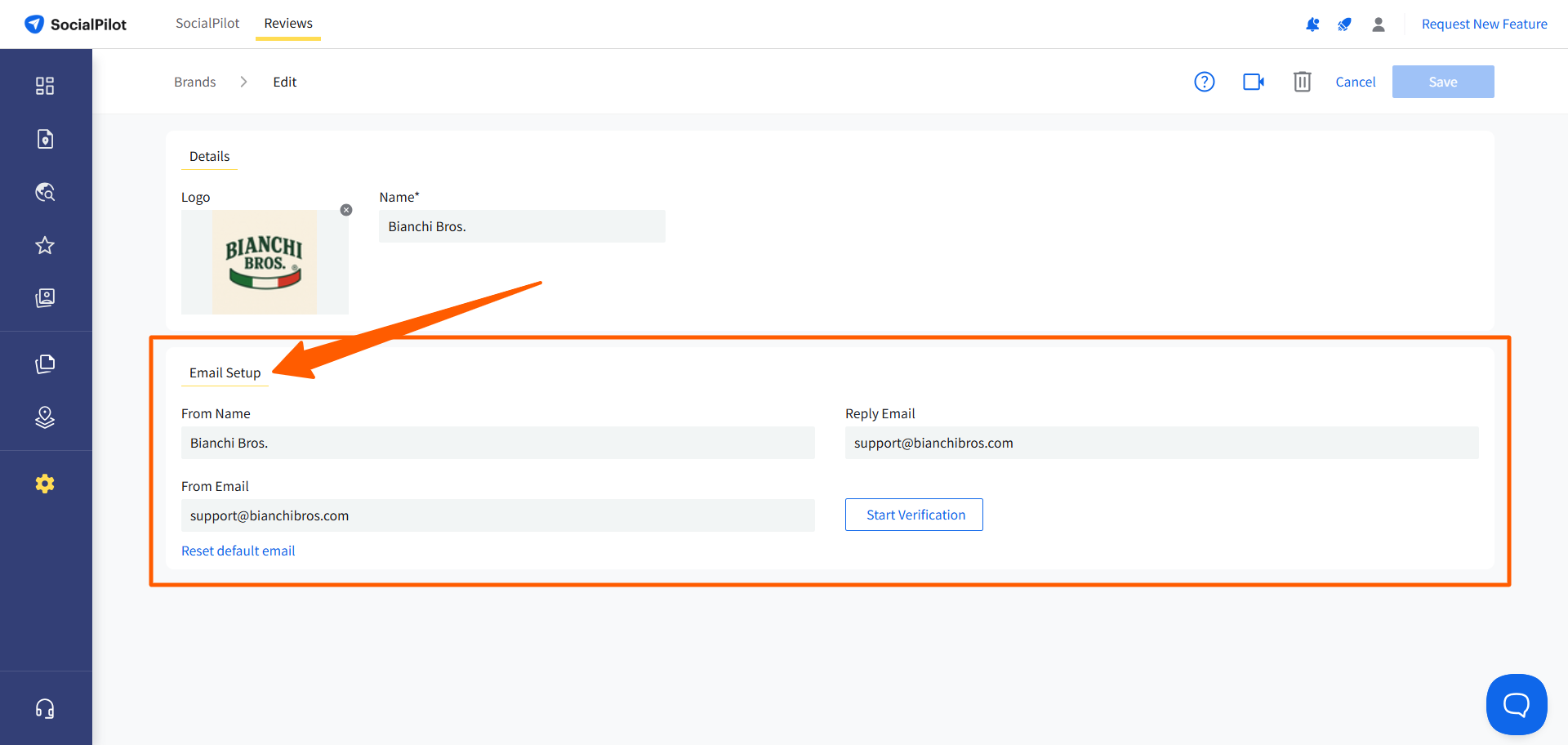This screenshot has height=745, width=1568.
Task: Open the notifications bell
Action: click(x=1312, y=25)
